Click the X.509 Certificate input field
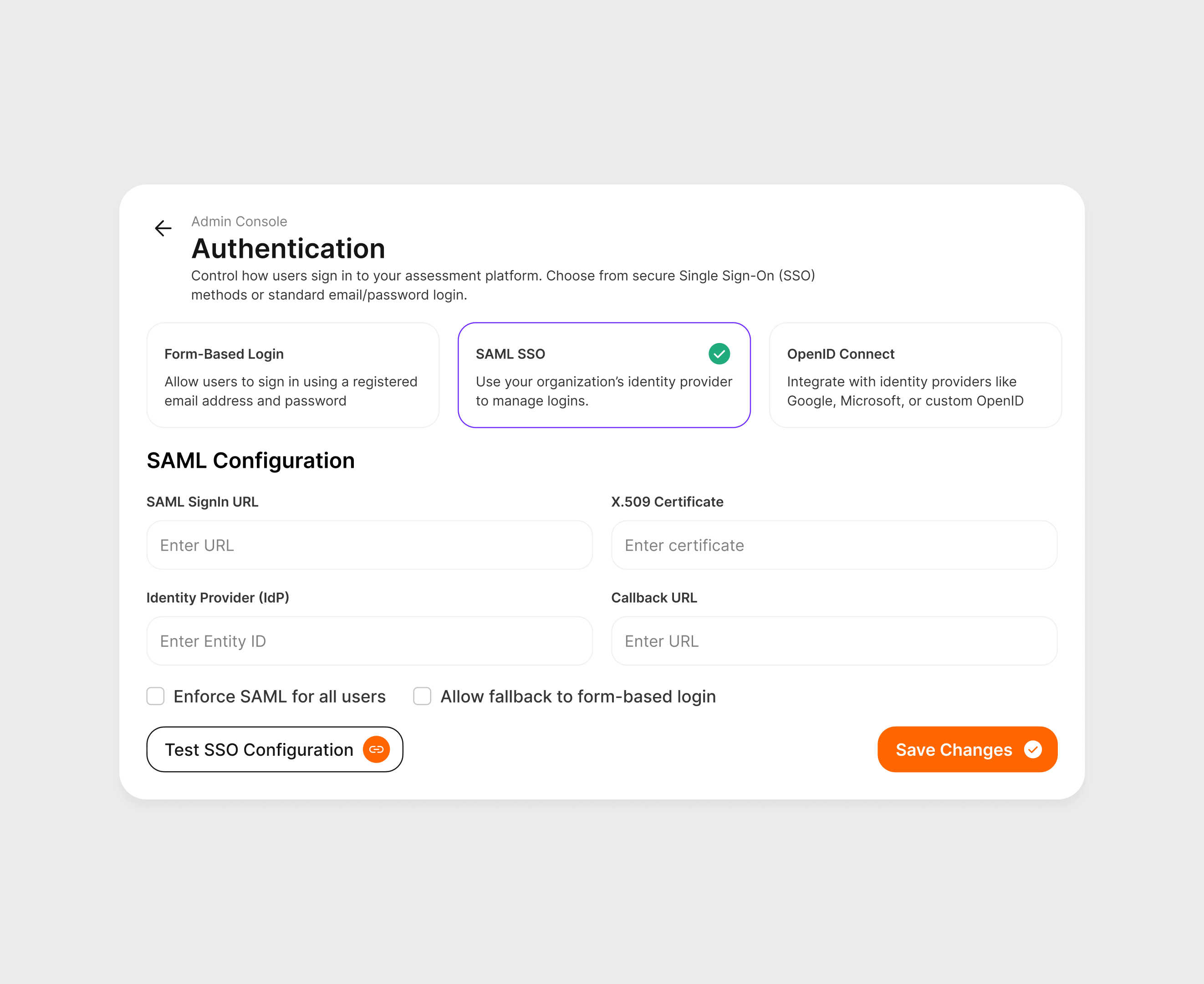1204x984 pixels. point(833,545)
